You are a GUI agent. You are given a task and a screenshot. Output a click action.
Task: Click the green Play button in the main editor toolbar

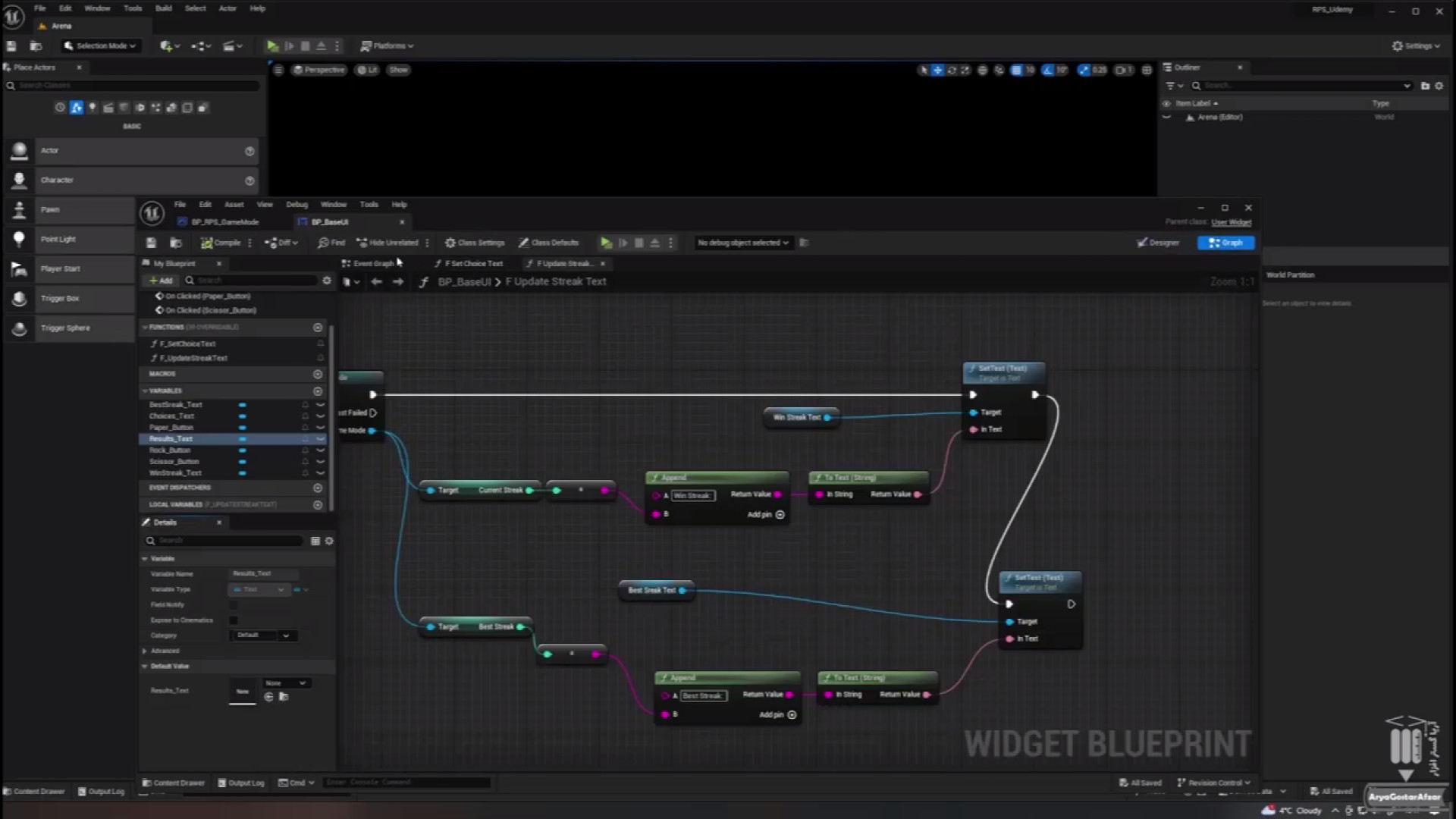[272, 46]
